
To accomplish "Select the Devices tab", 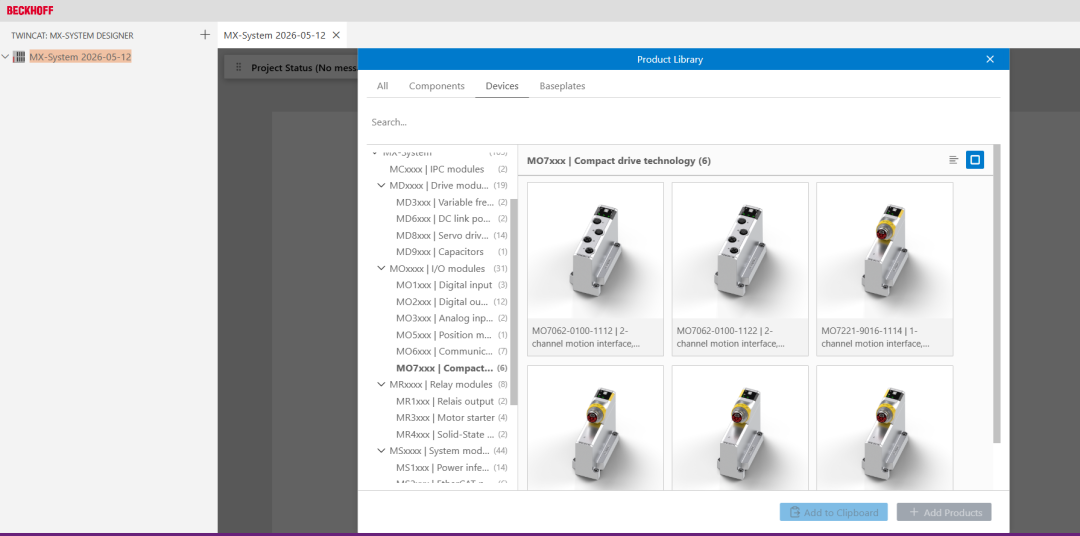I will click(502, 86).
